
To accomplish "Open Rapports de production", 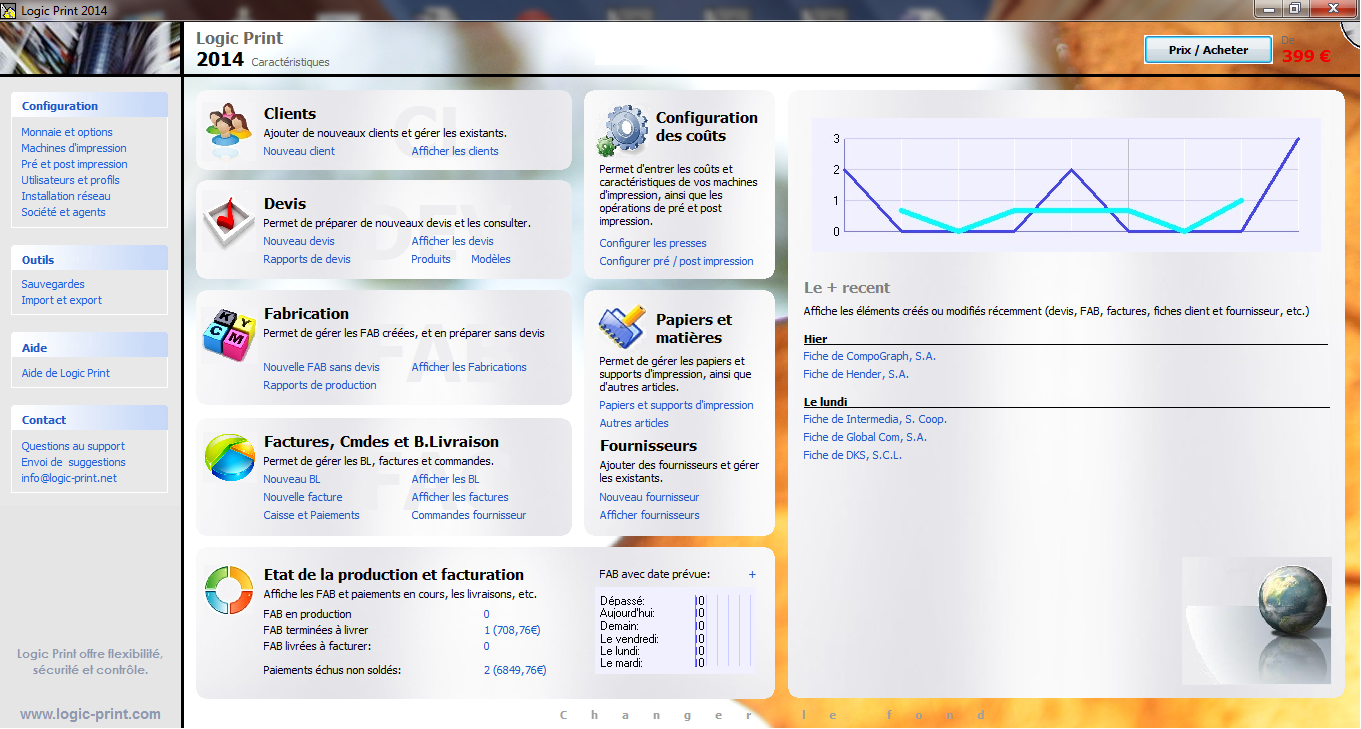I will pyautogui.click(x=320, y=385).
